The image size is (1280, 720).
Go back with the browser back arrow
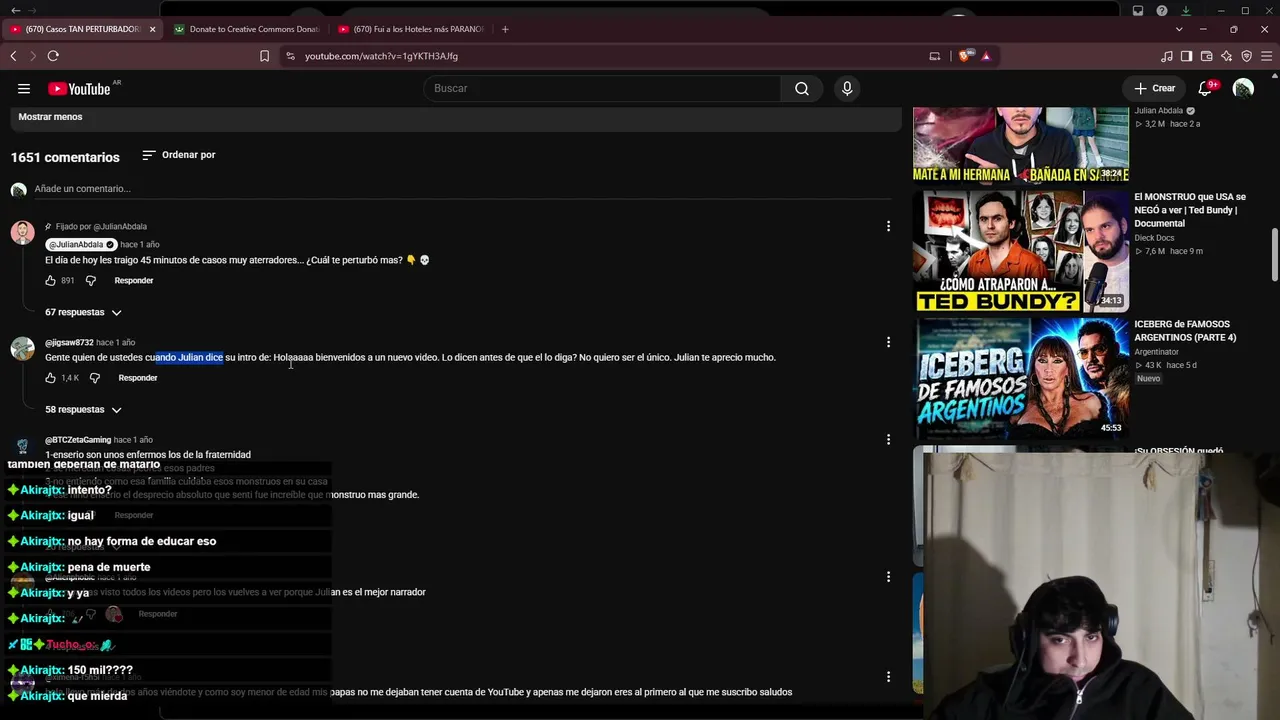(13, 56)
